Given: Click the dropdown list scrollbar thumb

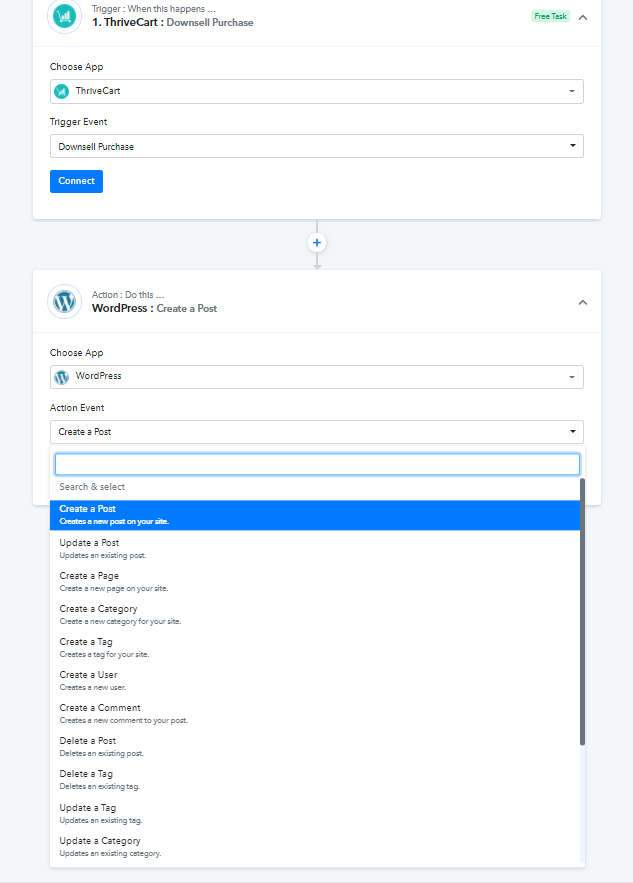Looking at the screenshot, I should click(x=582, y=612).
